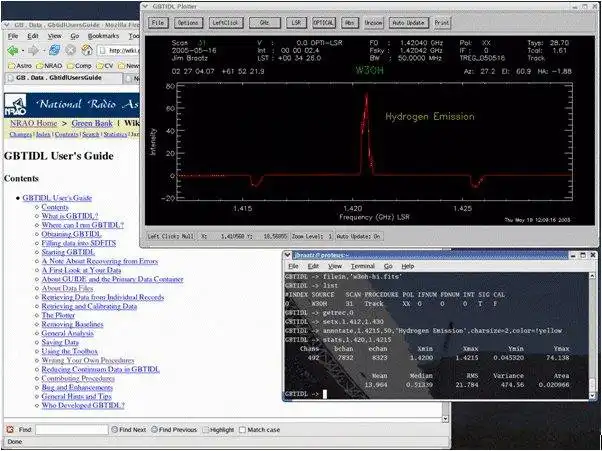Open the terminal window menu icon
602x451 pixels.
(288, 255)
